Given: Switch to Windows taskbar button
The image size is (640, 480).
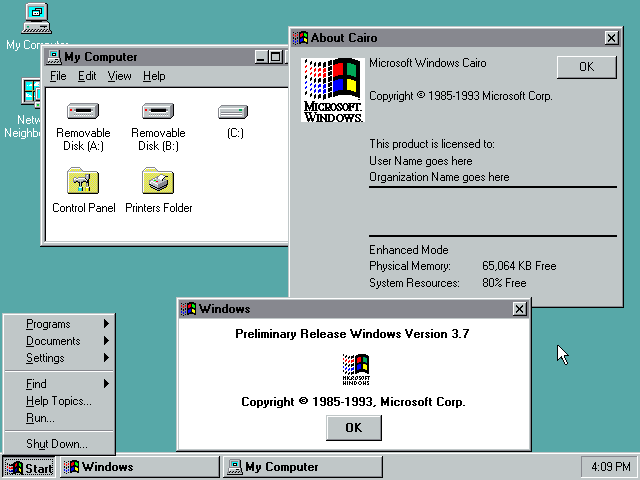Looking at the screenshot, I should pos(140,467).
